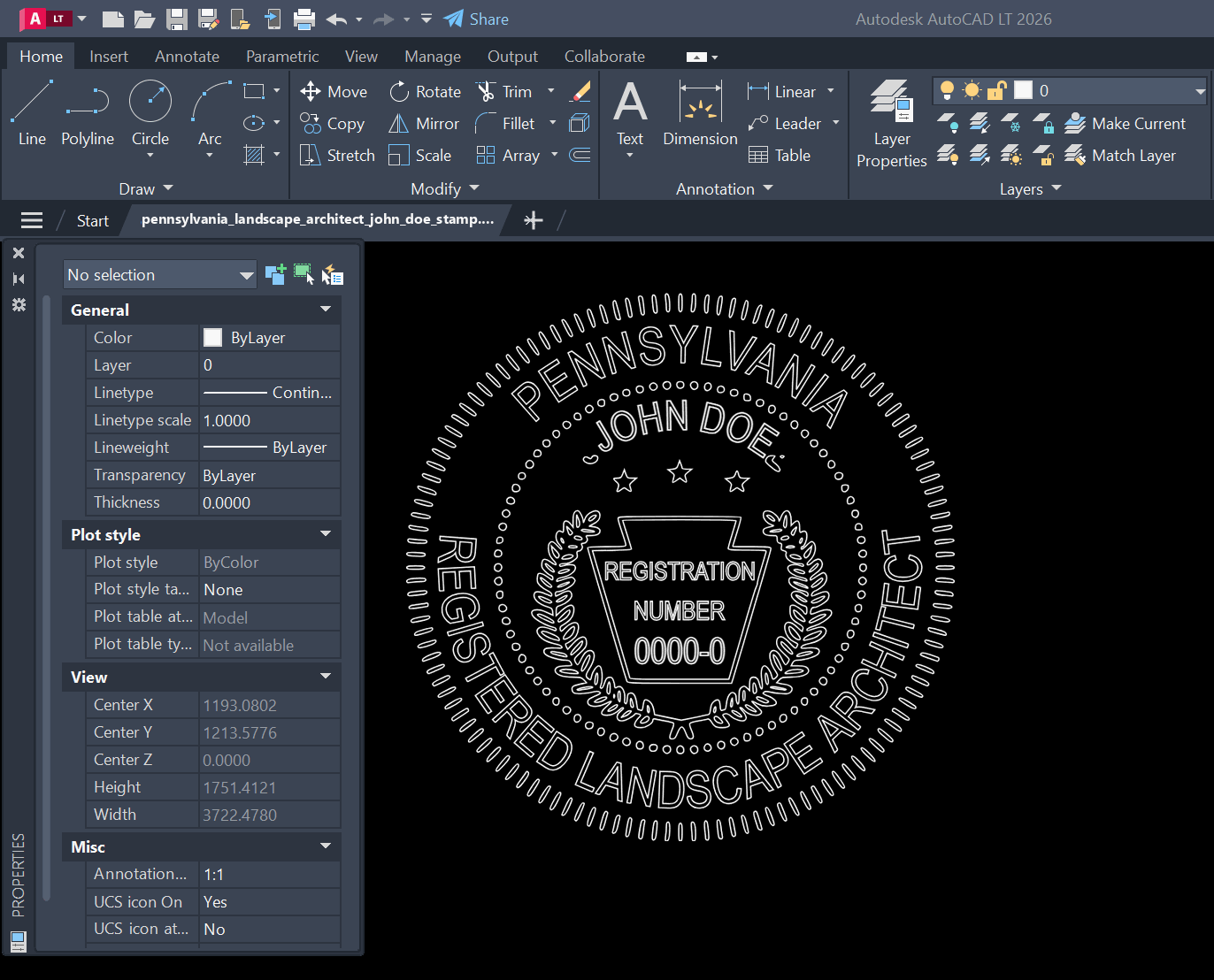The width and height of the screenshot is (1214, 980).
Task: Click the Match Layer tool
Action: pos(1120,155)
